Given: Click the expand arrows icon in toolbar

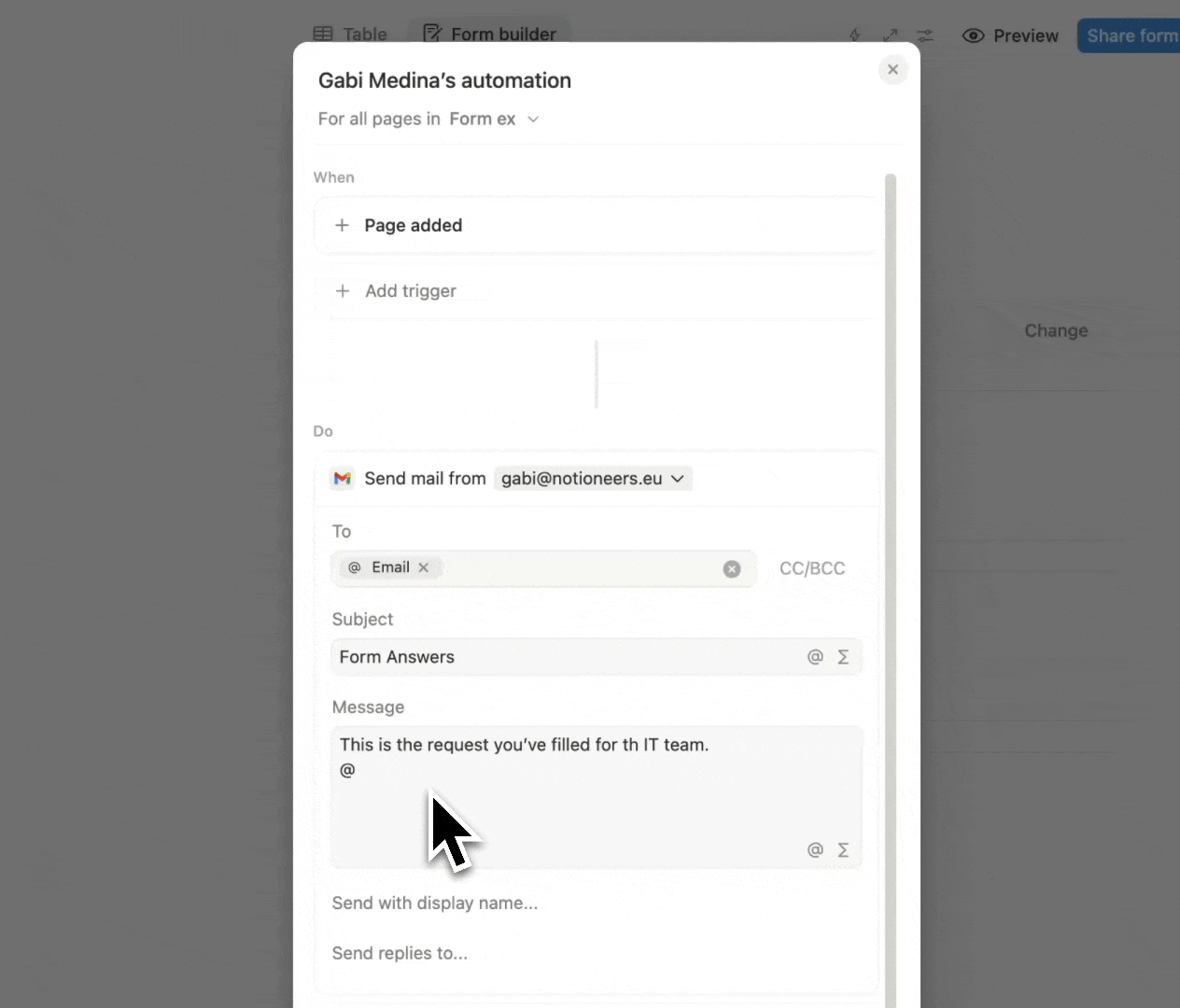Looking at the screenshot, I should tap(890, 35).
